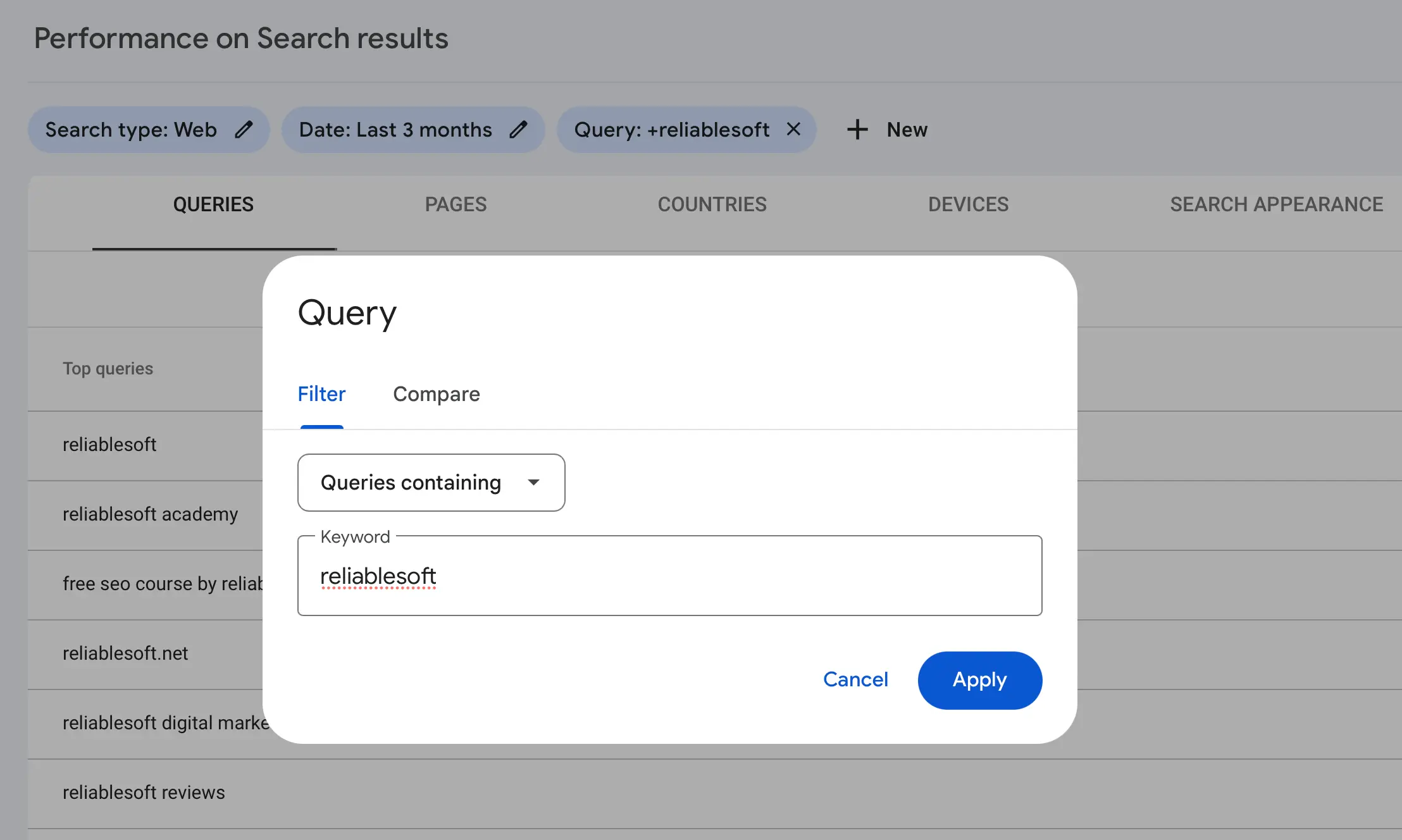The image size is (1402, 840).
Task: Click the Search type: Web chip
Action: (x=131, y=130)
